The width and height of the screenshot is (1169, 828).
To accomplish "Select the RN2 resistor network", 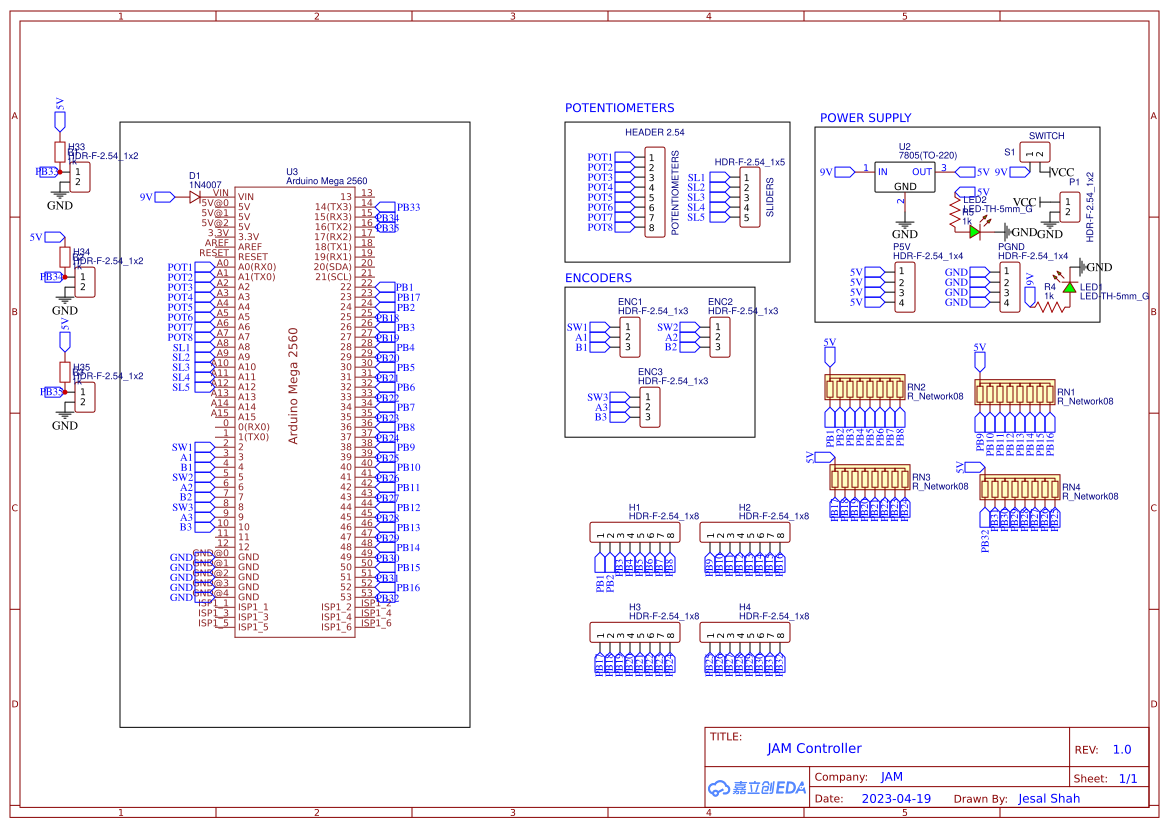I will [x=865, y=388].
